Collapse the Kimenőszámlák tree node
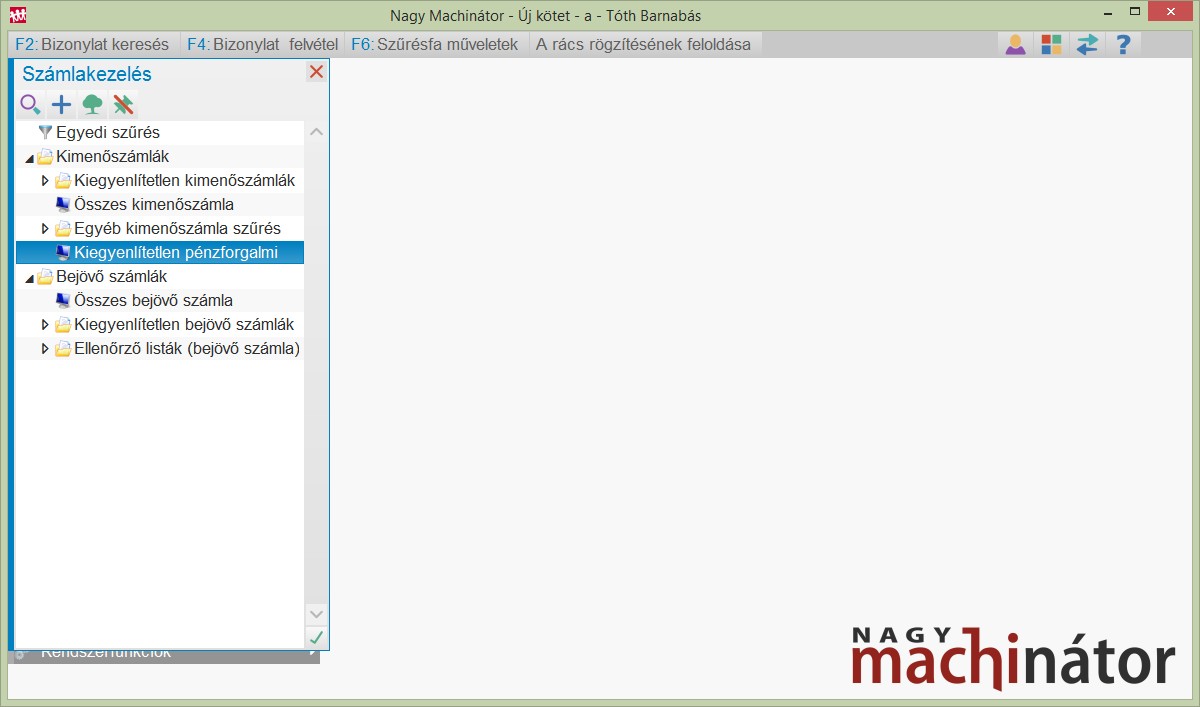The width and height of the screenshot is (1200, 707). [29, 158]
